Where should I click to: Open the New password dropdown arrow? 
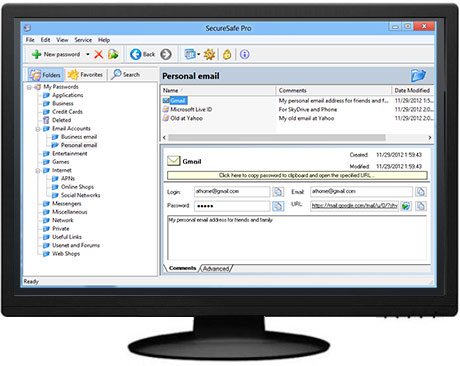[88, 54]
